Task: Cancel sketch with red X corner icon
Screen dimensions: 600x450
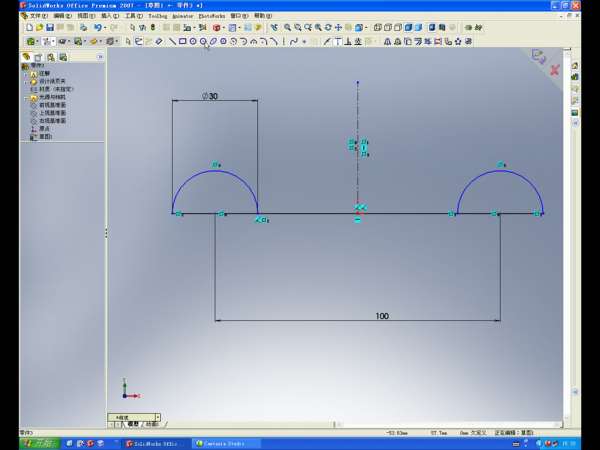Action: click(553, 71)
